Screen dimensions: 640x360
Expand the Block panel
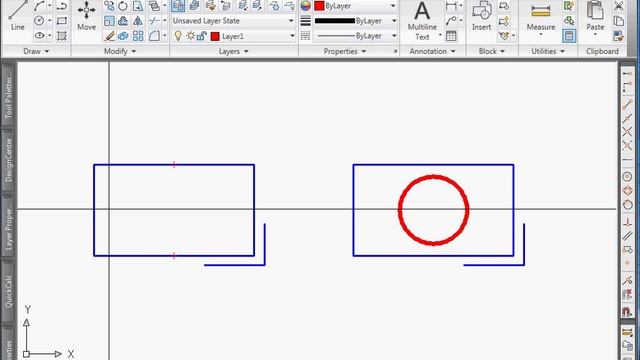click(491, 51)
